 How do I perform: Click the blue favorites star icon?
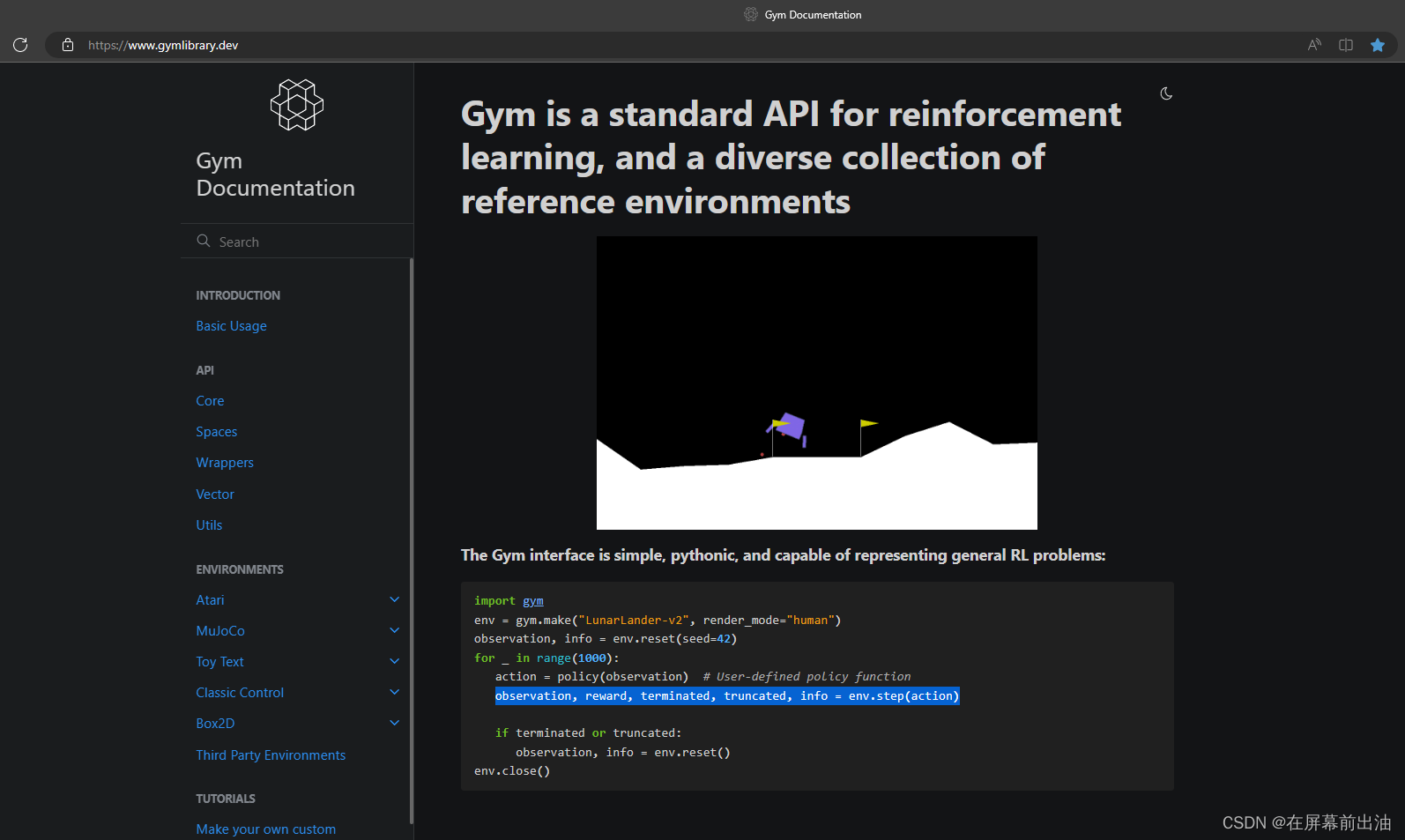click(x=1378, y=45)
